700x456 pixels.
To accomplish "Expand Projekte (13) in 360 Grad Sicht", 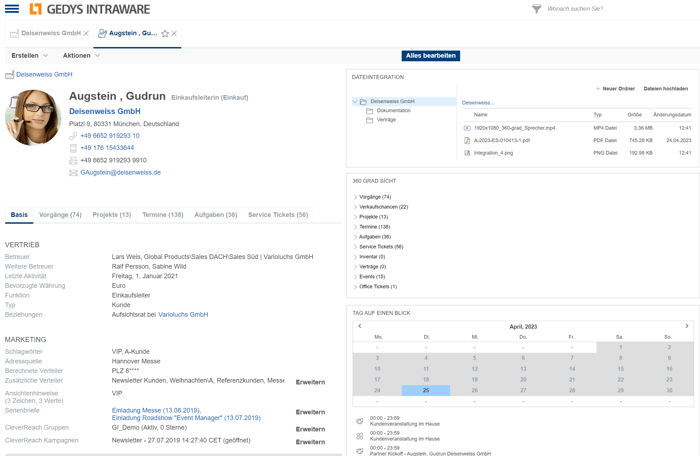I will point(355,217).
